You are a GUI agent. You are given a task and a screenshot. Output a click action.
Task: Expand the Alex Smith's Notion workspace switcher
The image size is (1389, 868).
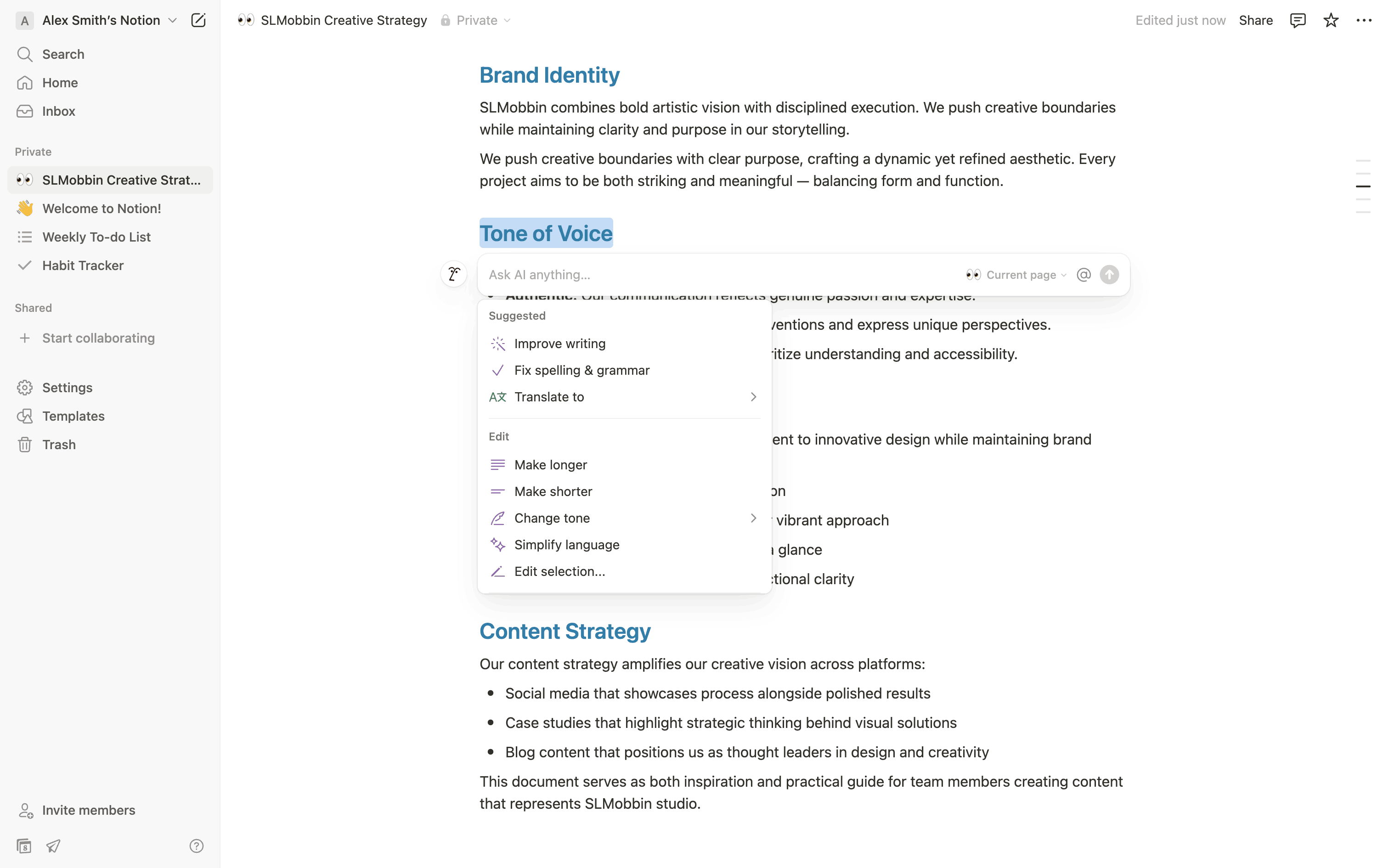[x=101, y=21]
